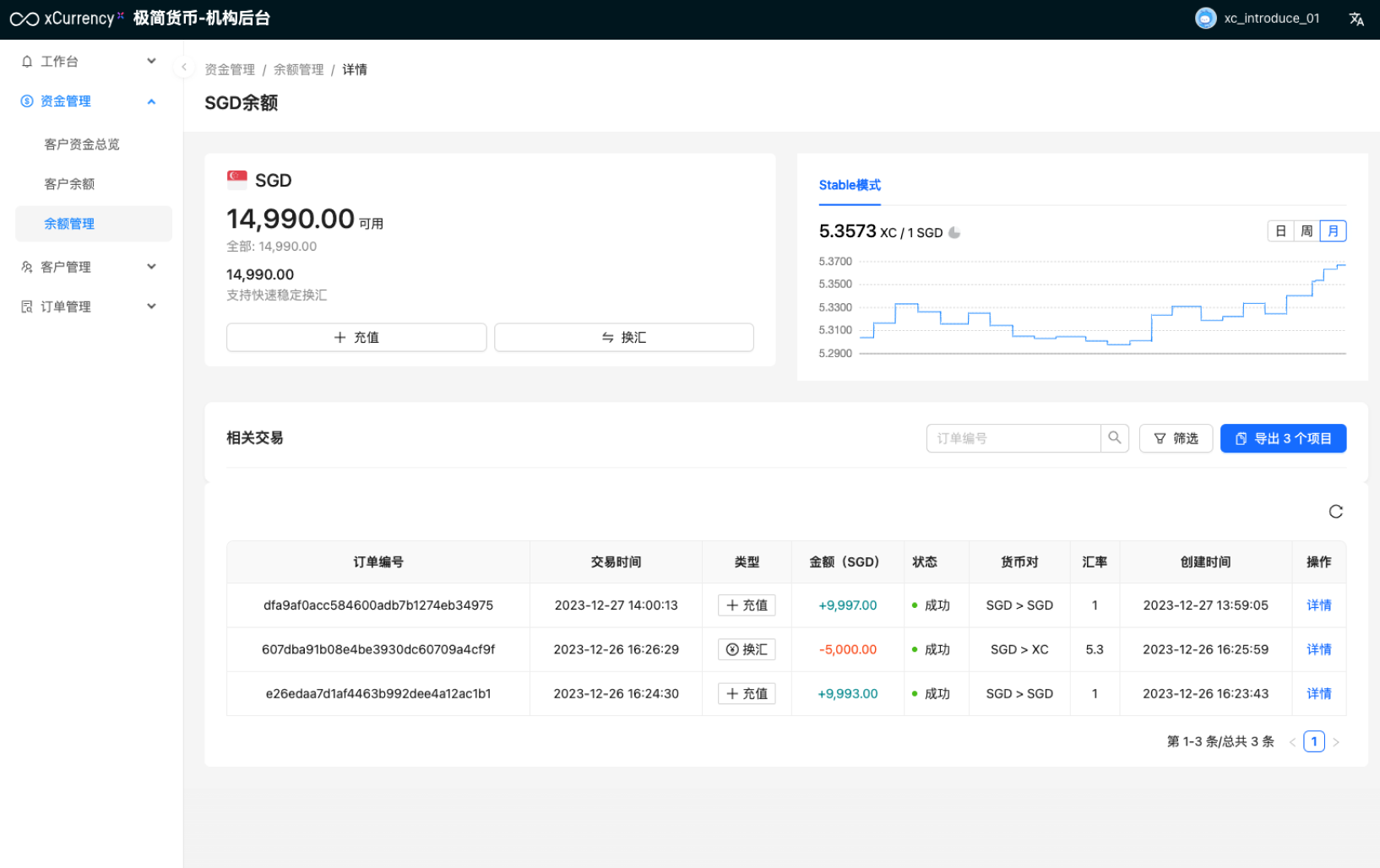The height and width of the screenshot is (868, 1380).
Task: Select the monthly (月) chart range
Action: tap(1333, 231)
